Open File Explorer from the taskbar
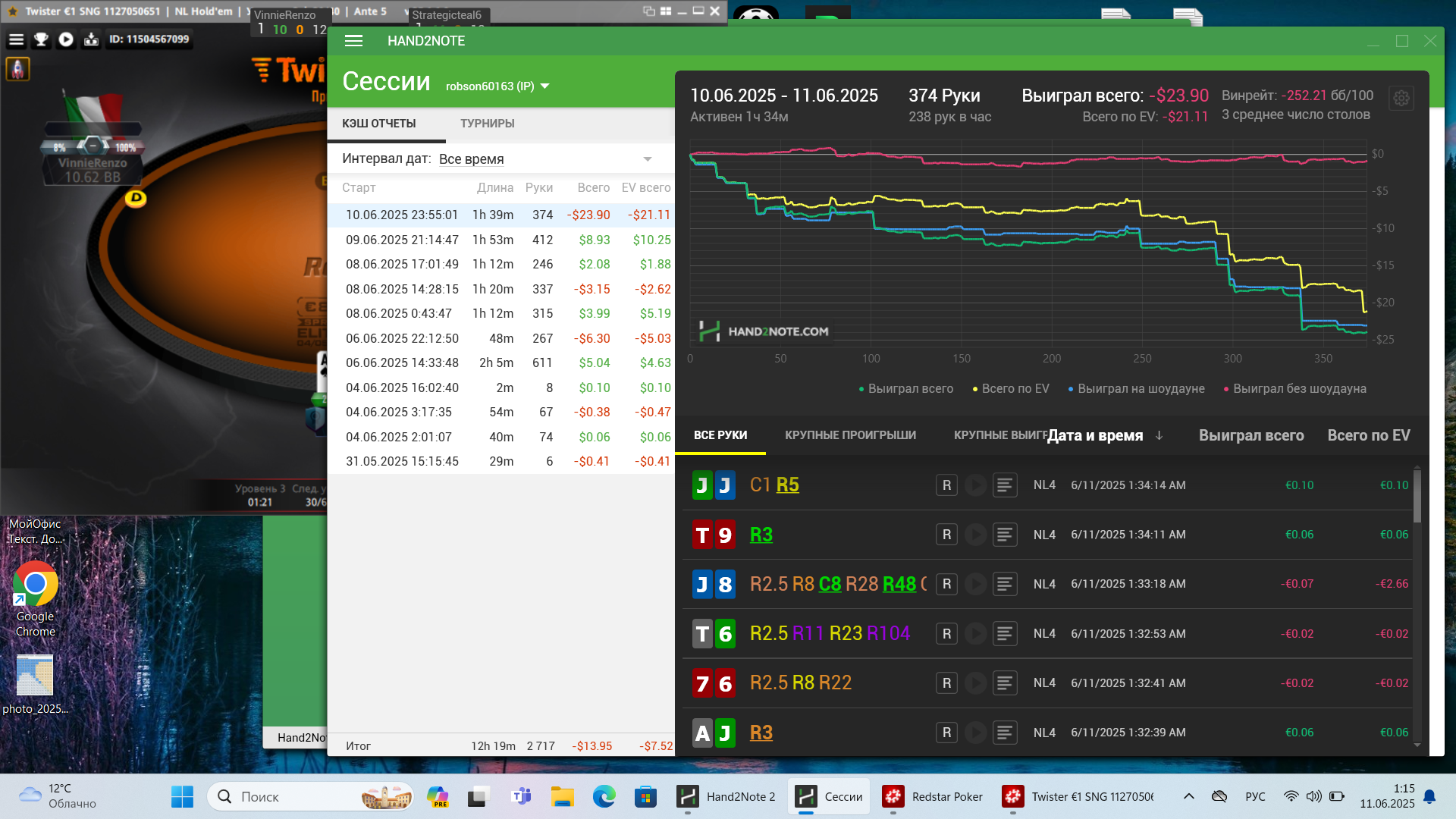The width and height of the screenshot is (1456, 819). 562,796
